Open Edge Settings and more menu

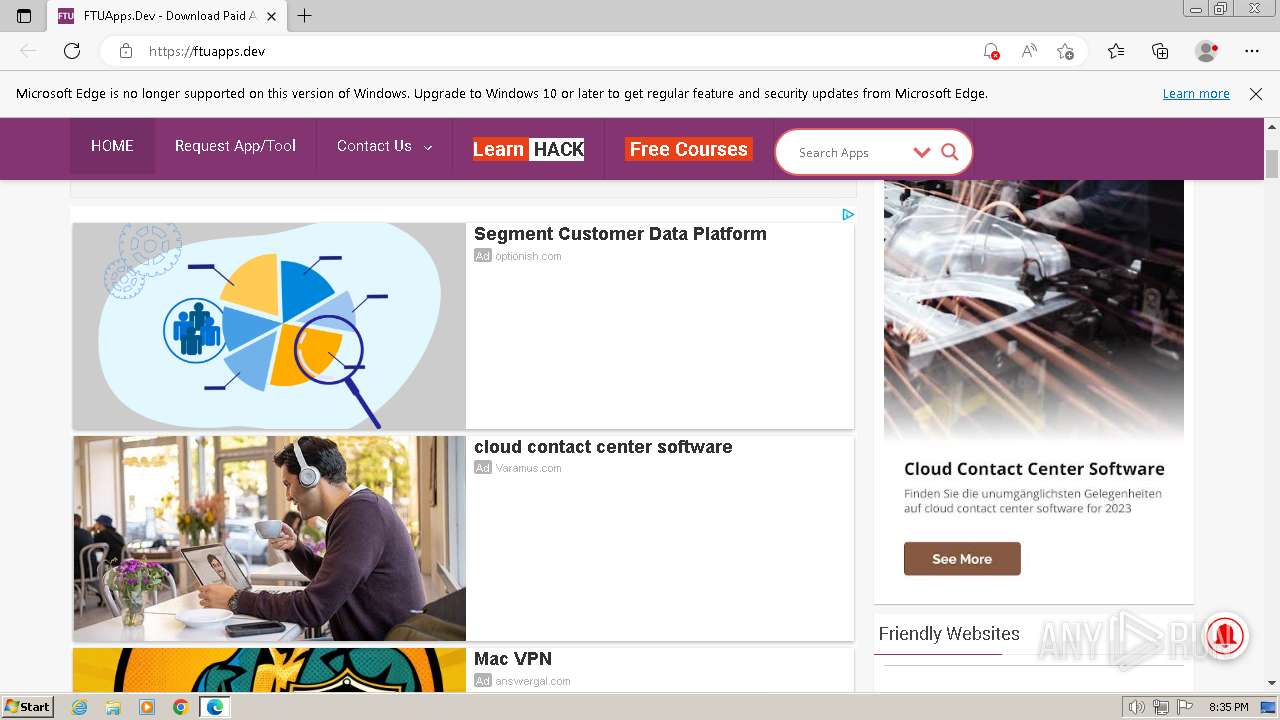click(1252, 51)
